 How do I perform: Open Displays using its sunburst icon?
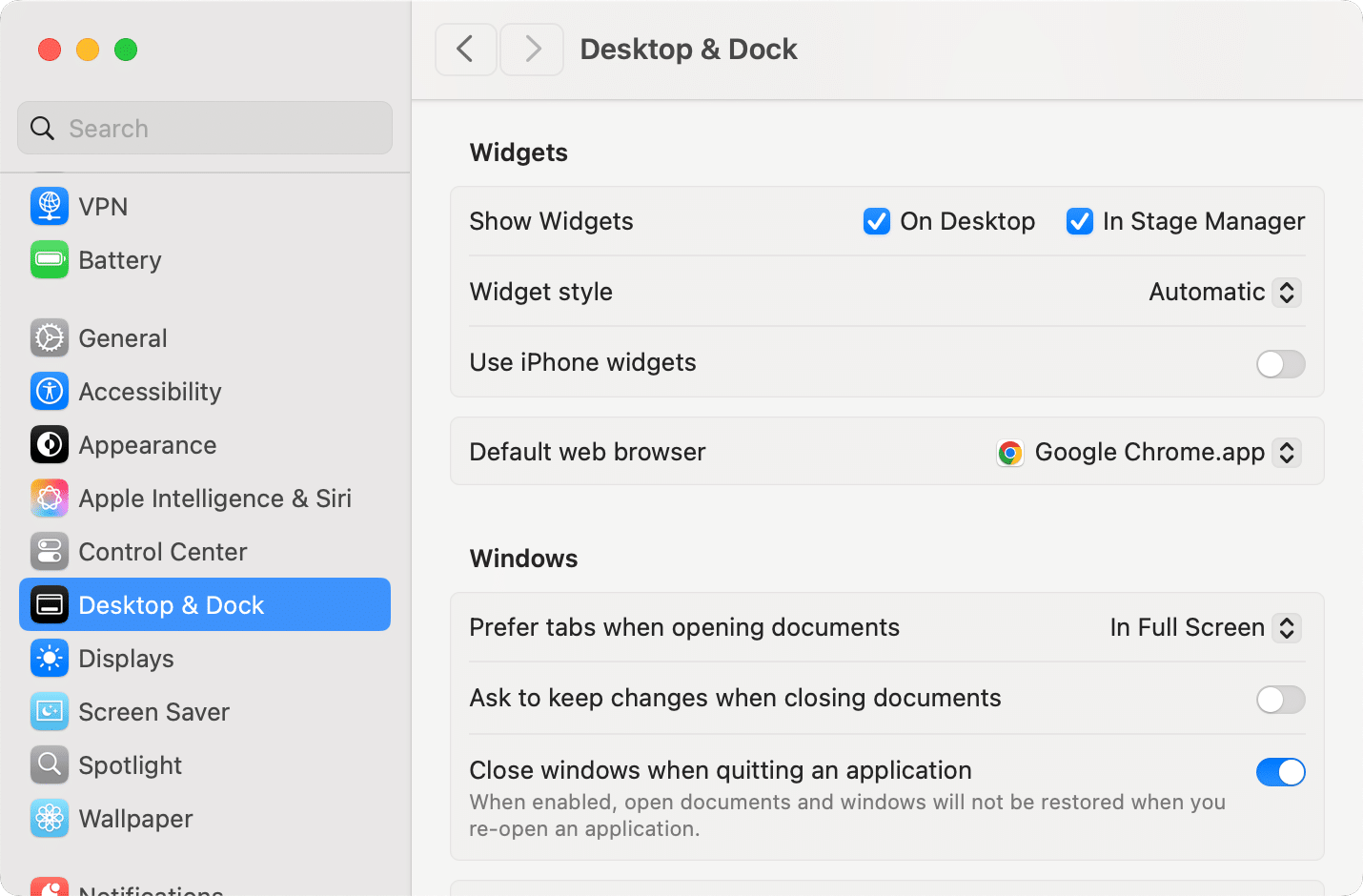[x=49, y=658]
